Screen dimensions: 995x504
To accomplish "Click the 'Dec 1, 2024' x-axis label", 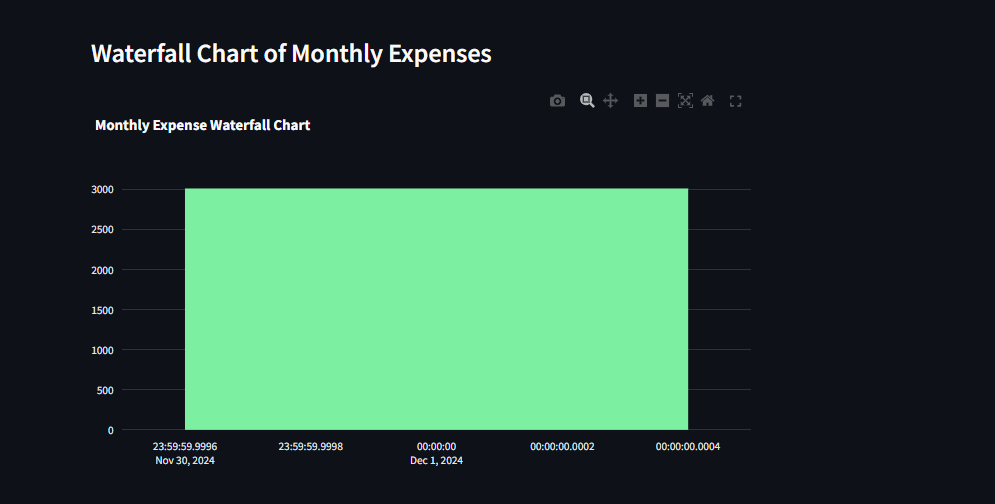I will [x=437, y=461].
